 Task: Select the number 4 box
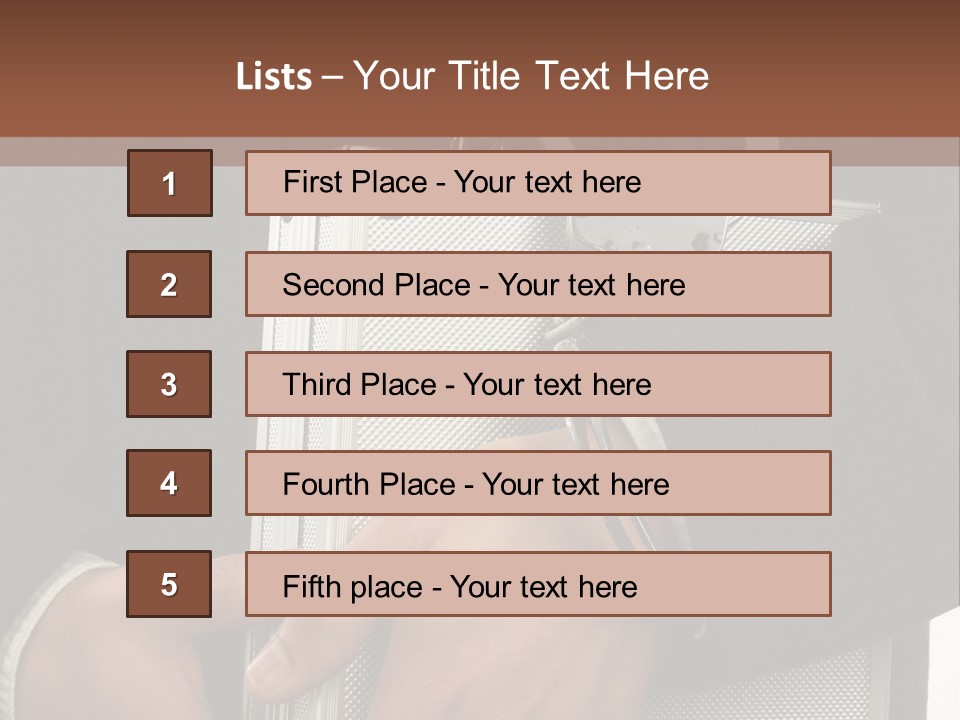pyautogui.click(x=169, y=483)
